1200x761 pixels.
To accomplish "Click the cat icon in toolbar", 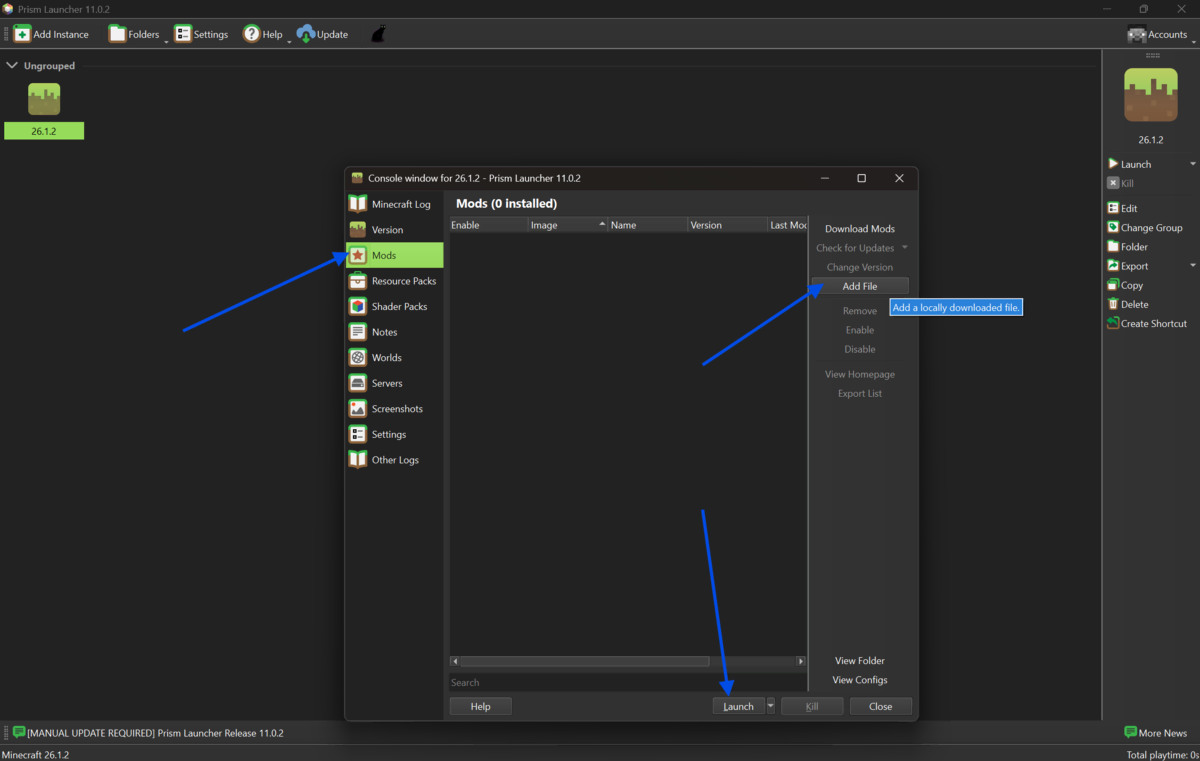I will click(379, 34).
